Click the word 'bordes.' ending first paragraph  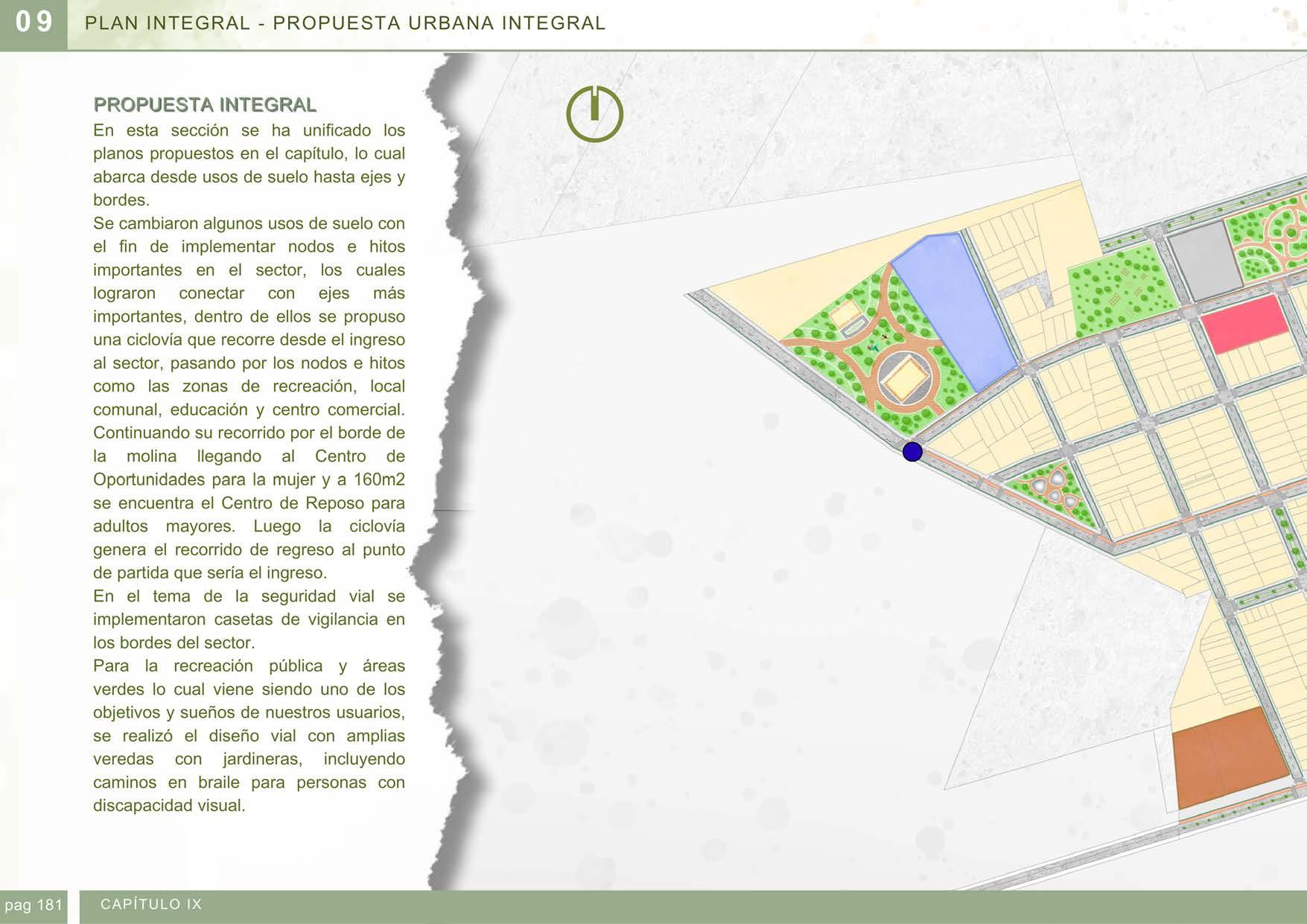pos(121,200)
